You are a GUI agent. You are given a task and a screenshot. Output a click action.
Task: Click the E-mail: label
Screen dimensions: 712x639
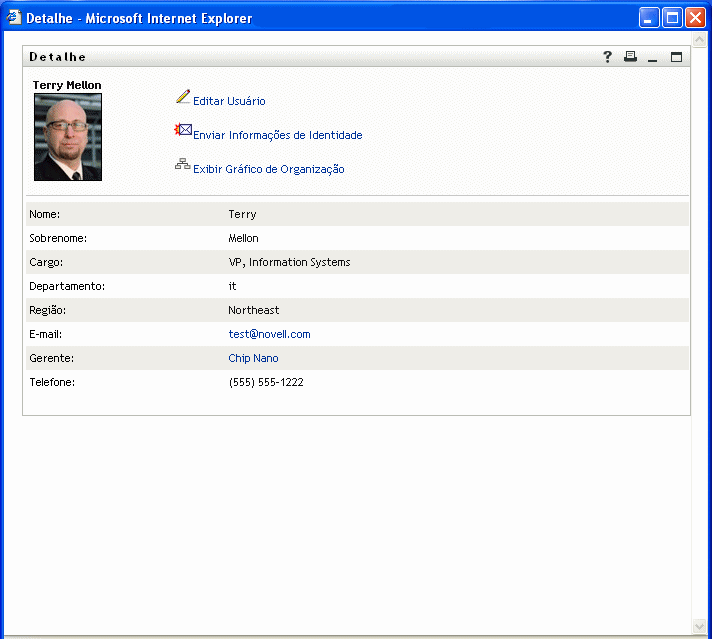45,334
